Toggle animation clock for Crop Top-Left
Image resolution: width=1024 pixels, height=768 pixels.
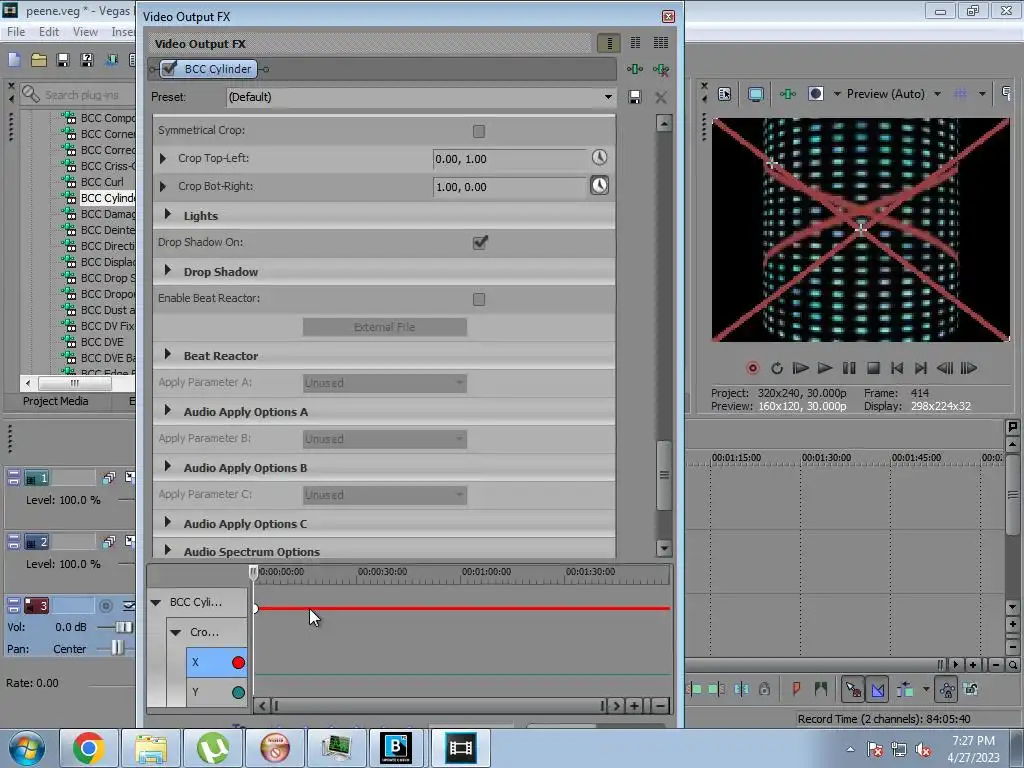pos(600,157)
